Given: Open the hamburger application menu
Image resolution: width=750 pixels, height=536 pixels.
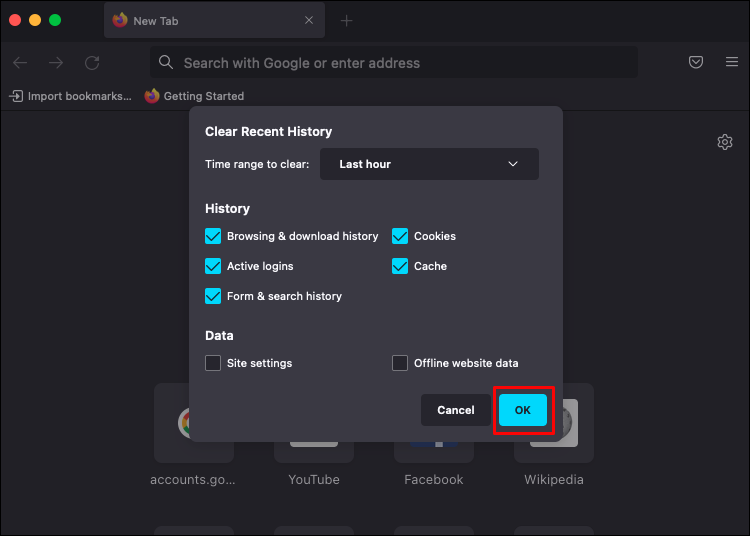Looking at the screenshot, I should [731, 62].
